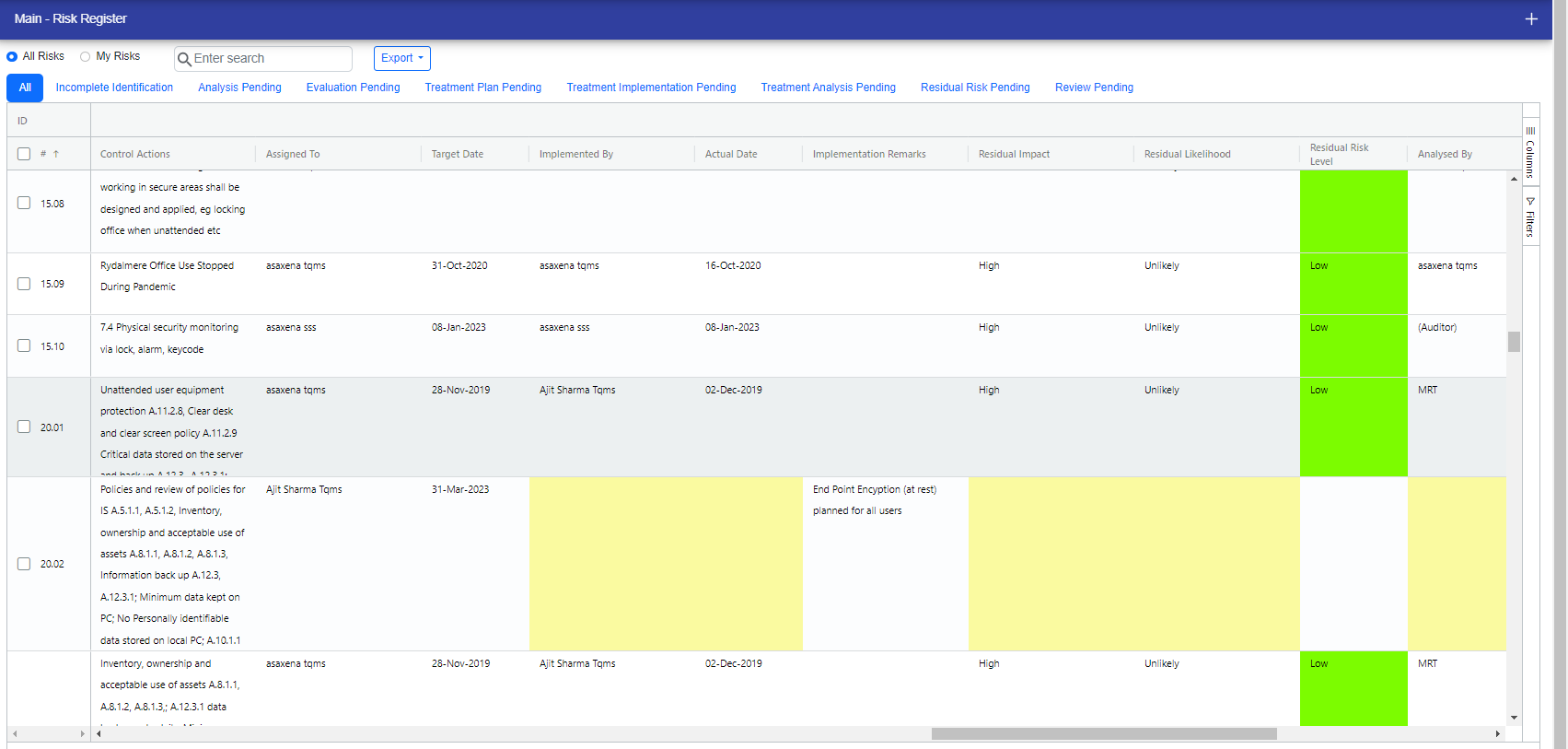Click the ascending sort arrow on # column
Screen dimensions: 1568x749
click(x=56, y=154)
